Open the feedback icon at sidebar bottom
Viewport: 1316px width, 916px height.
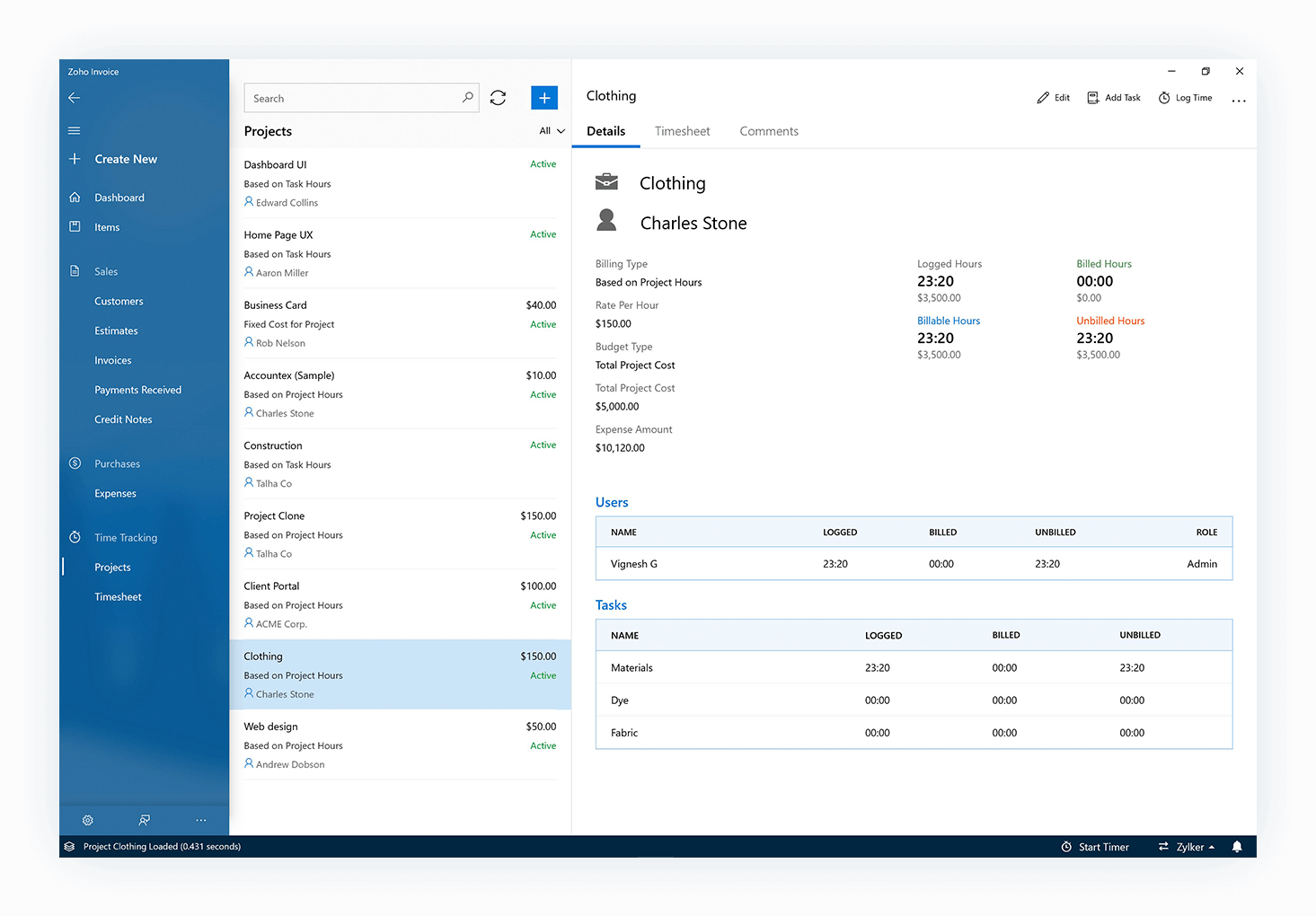click(x=145, y=820)
